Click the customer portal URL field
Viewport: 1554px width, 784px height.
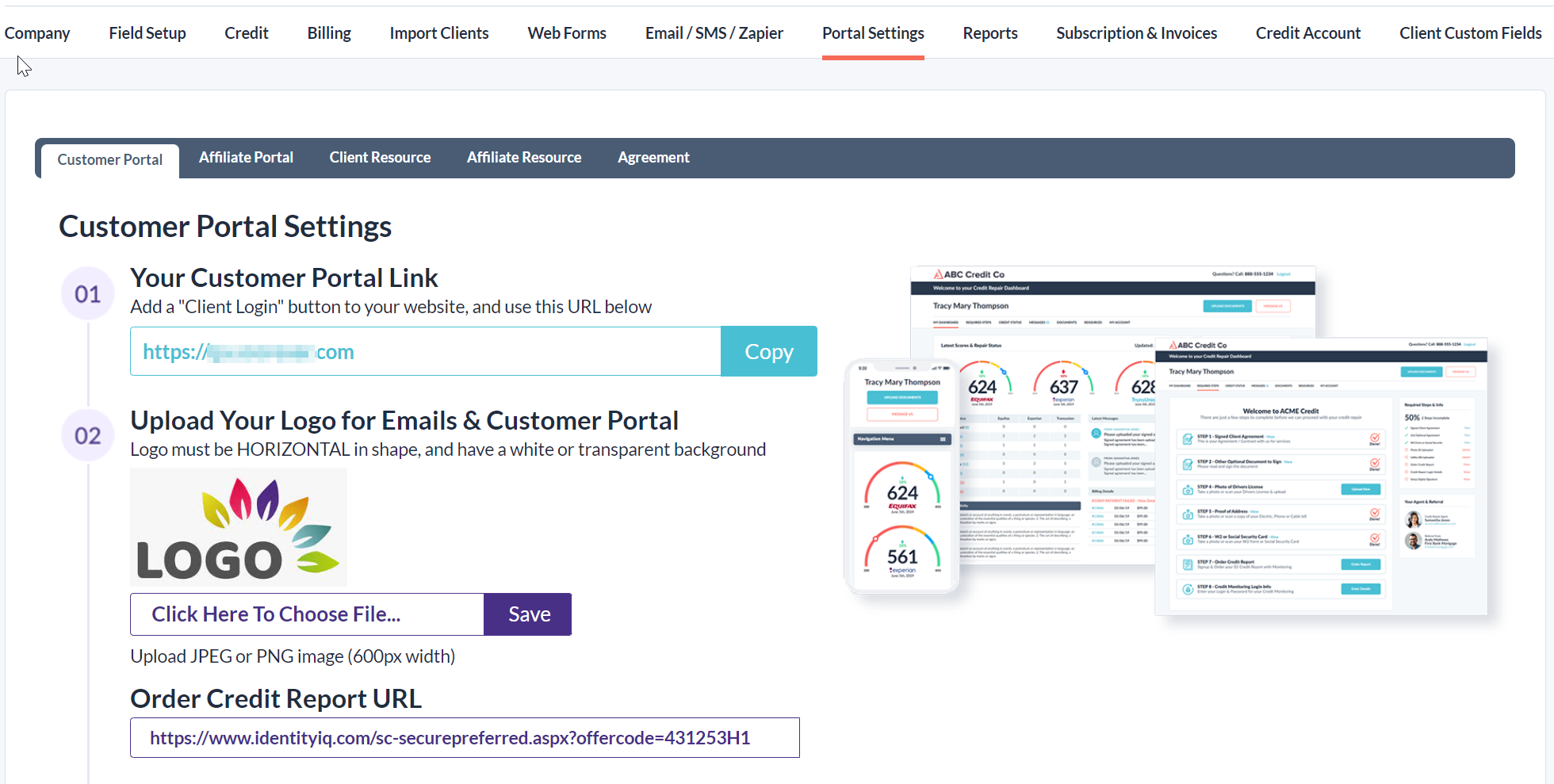(x=425, y=351)
